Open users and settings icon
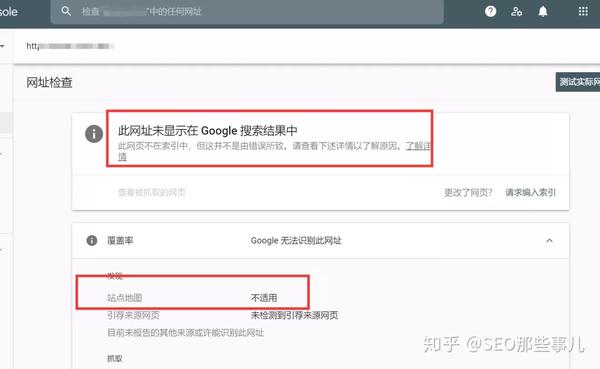The height and width of the screenshot is (369, 600). (517, 11)
